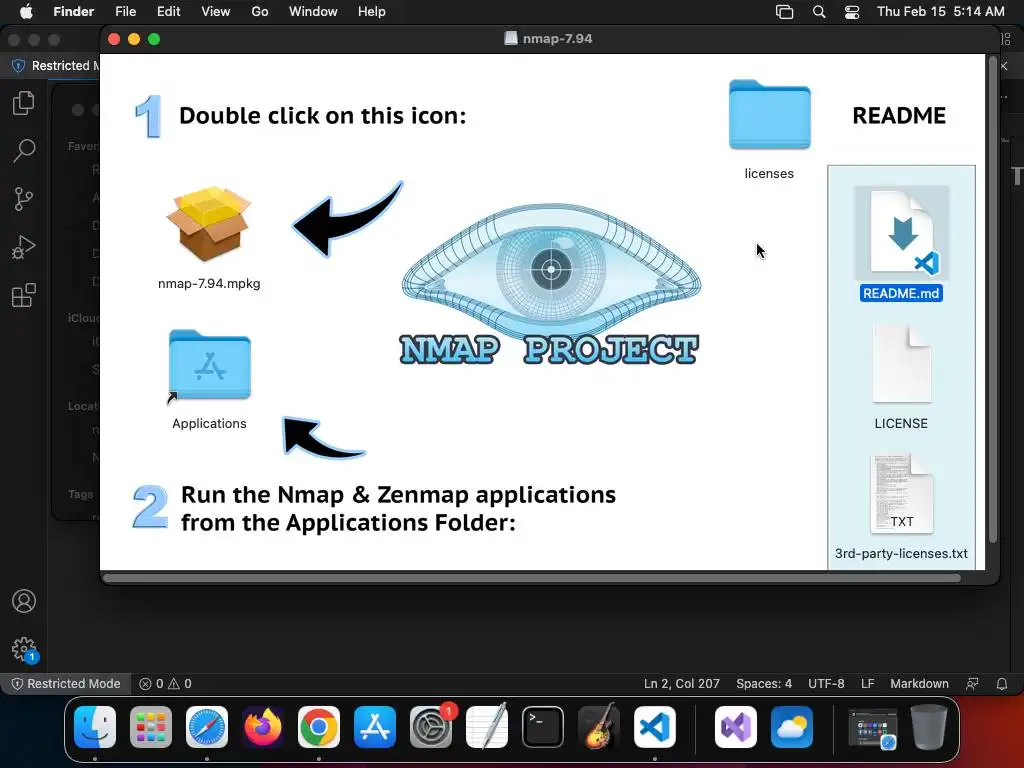Screen dimensions: 1024x768
Task: Open Control Center in menu bar
Action: 852,12
